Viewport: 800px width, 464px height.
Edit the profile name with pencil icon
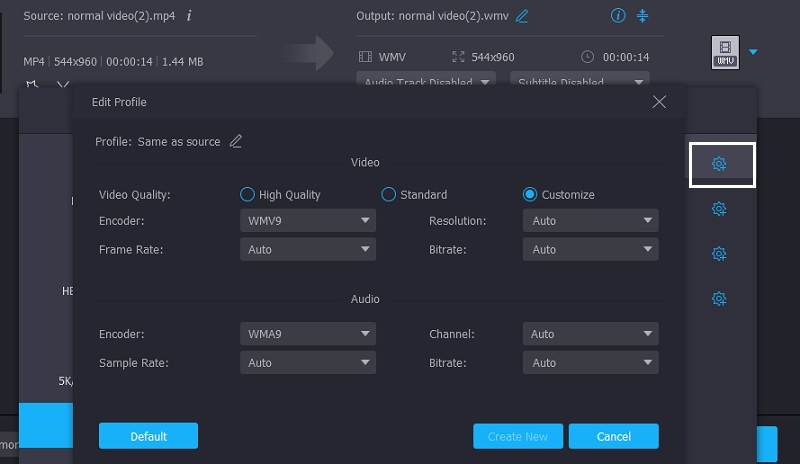pyautogui.click(x=236, y=142)
